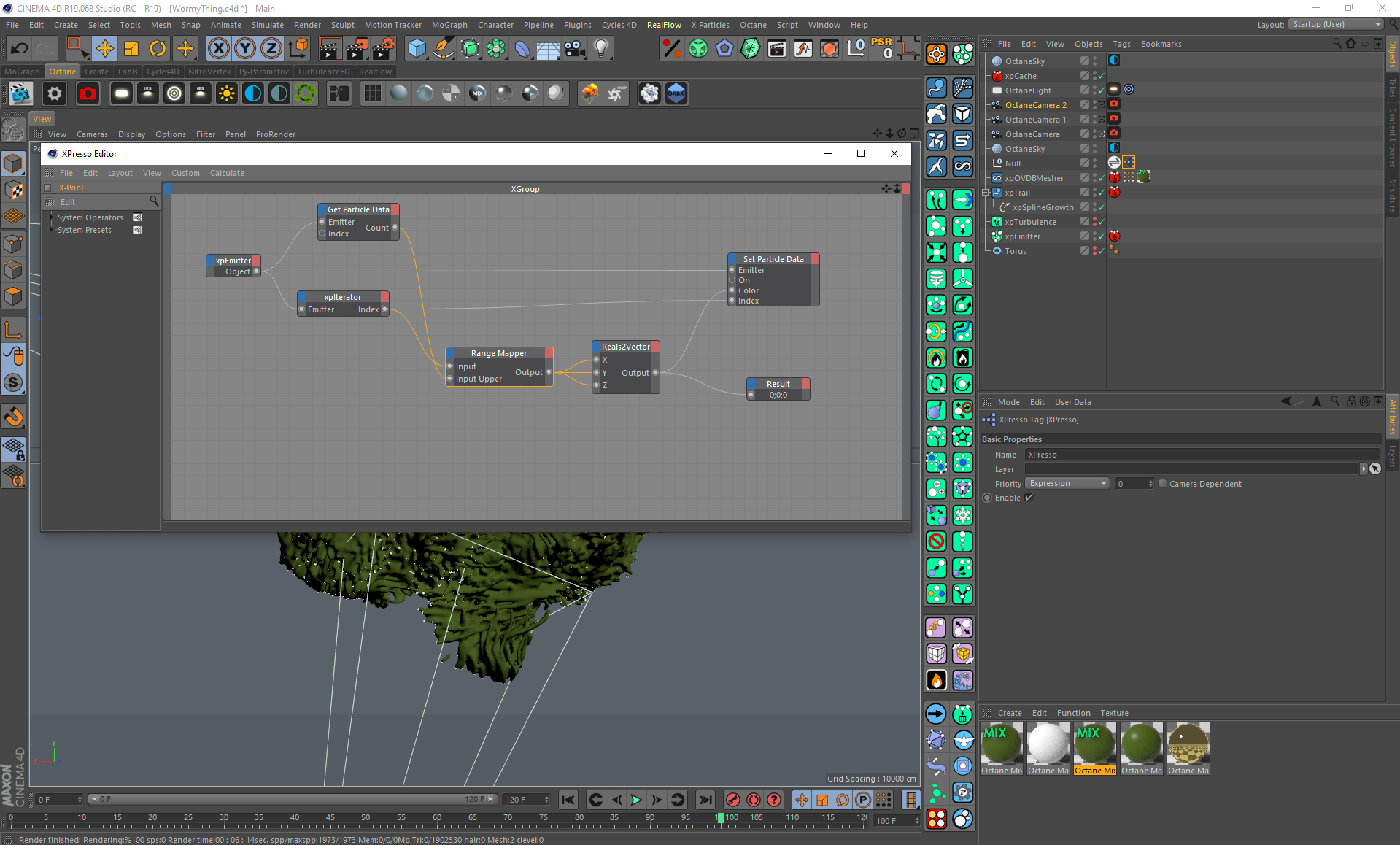
Task: Open Material Manager Create menu
Action: pyautogui.click(x=1010, y=713)
